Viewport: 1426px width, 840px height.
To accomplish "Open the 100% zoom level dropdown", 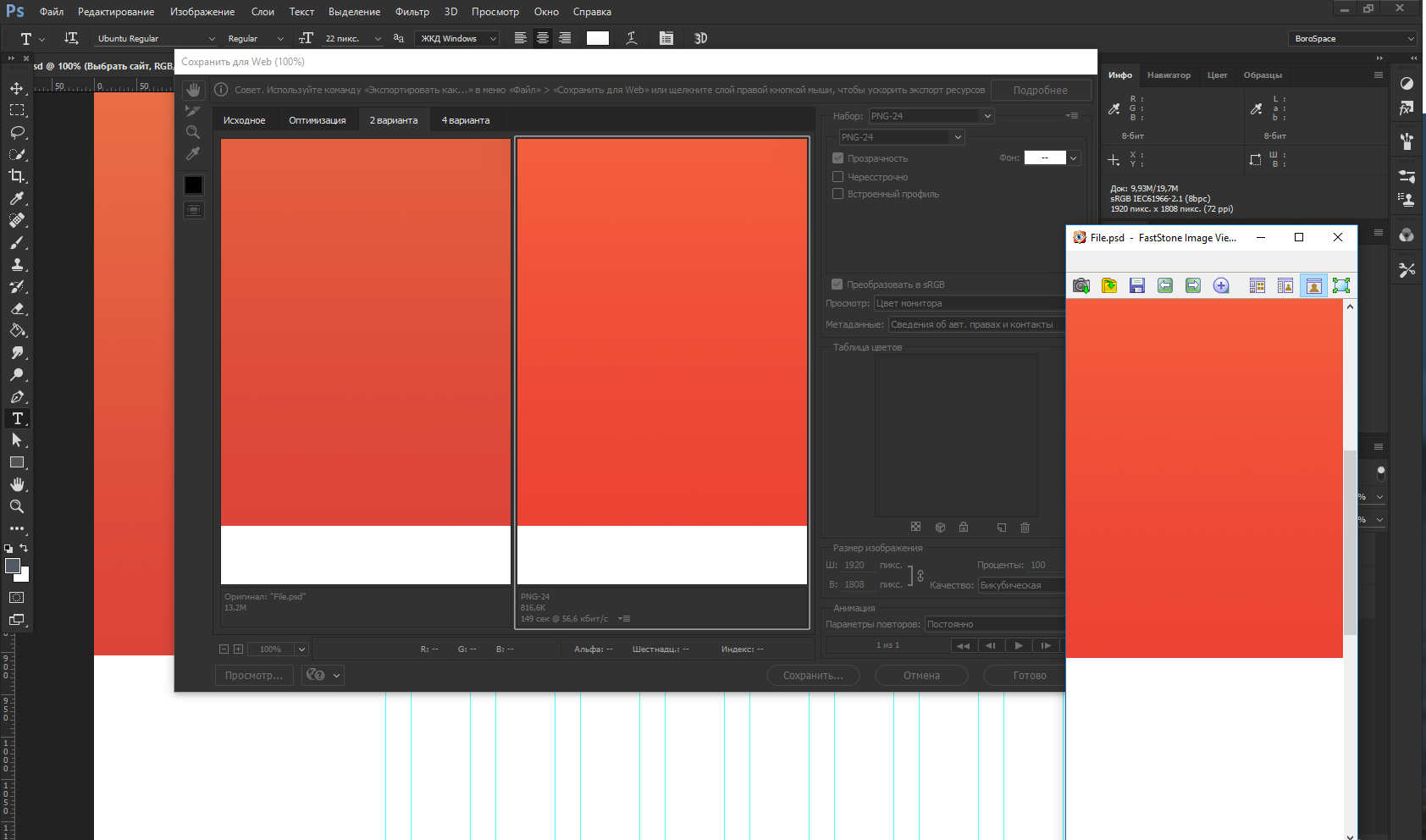I will [301, 649].
